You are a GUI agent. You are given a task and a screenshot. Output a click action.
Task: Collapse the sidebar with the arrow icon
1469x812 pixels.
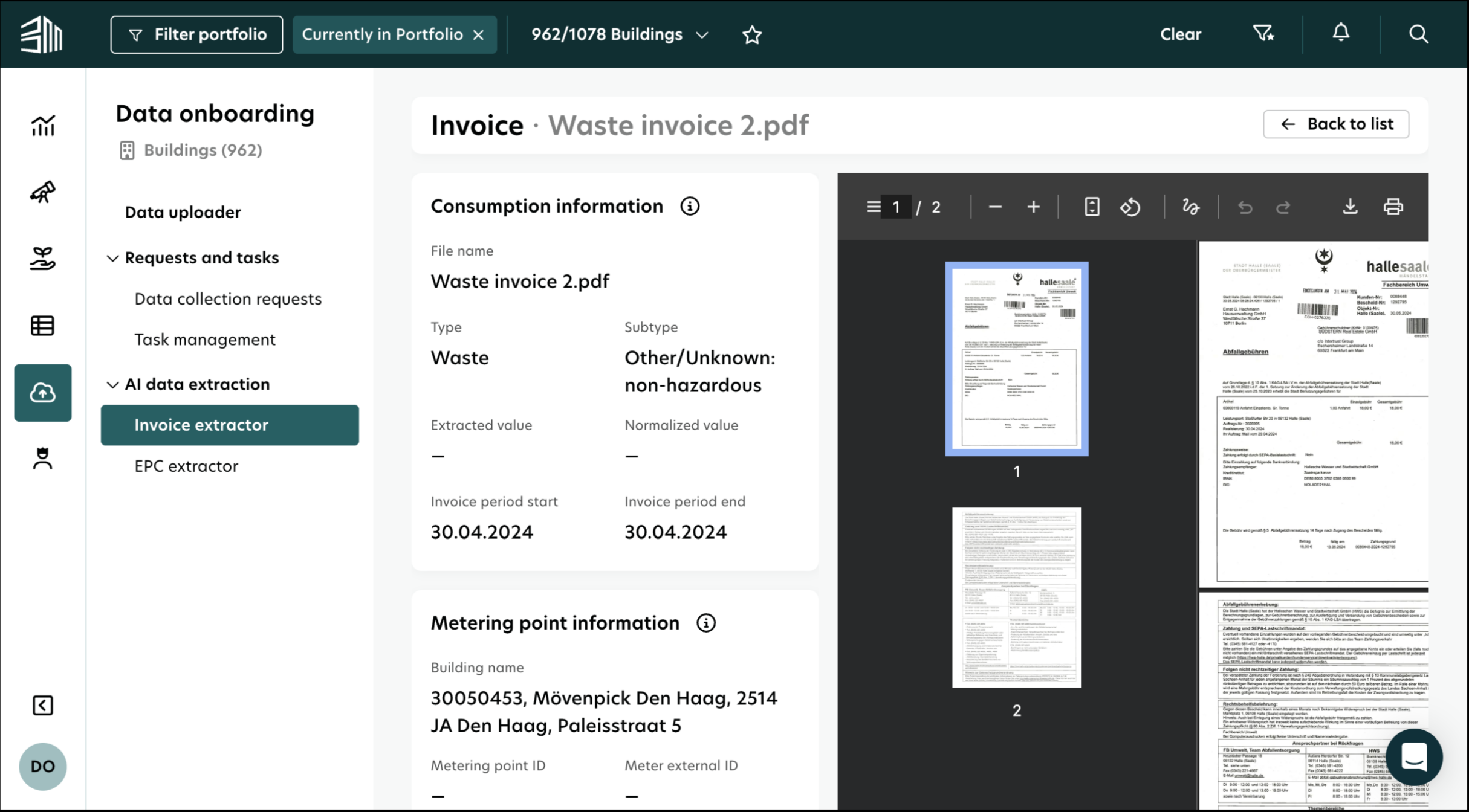(x=43, y=705)
